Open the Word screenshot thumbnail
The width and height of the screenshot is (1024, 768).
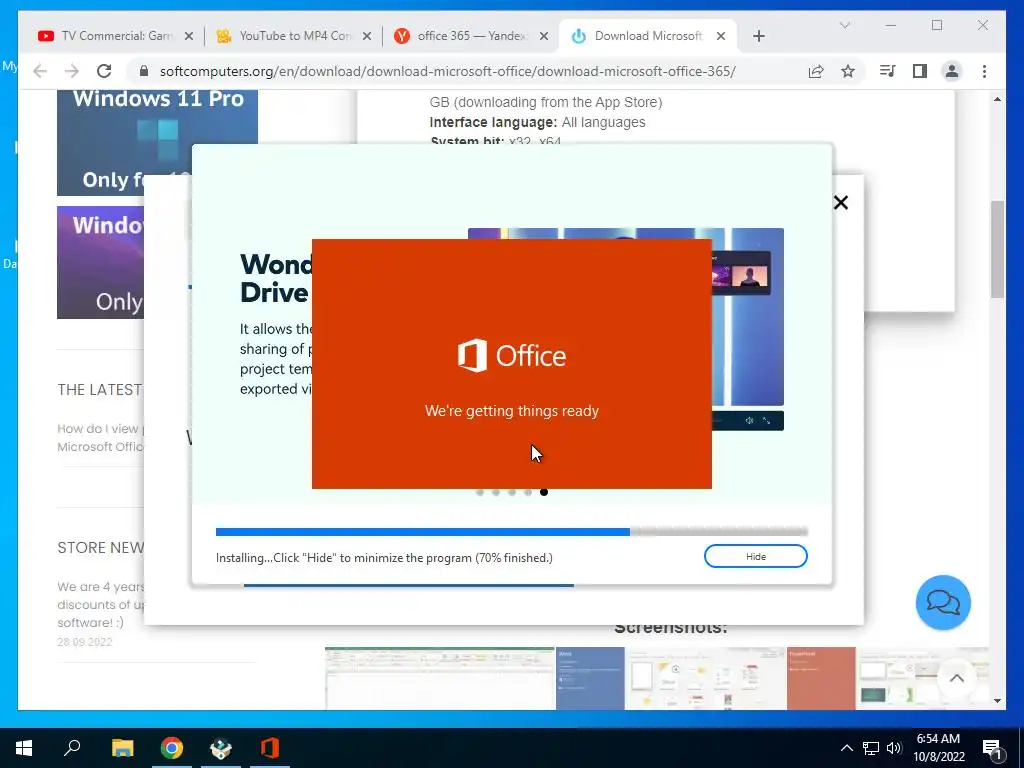pyautogui.click(x=671, y=678)
